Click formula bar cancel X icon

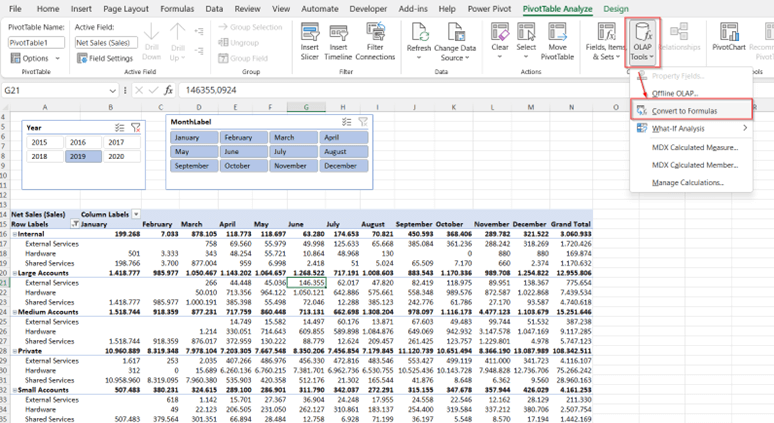click(x=139, y=90)
